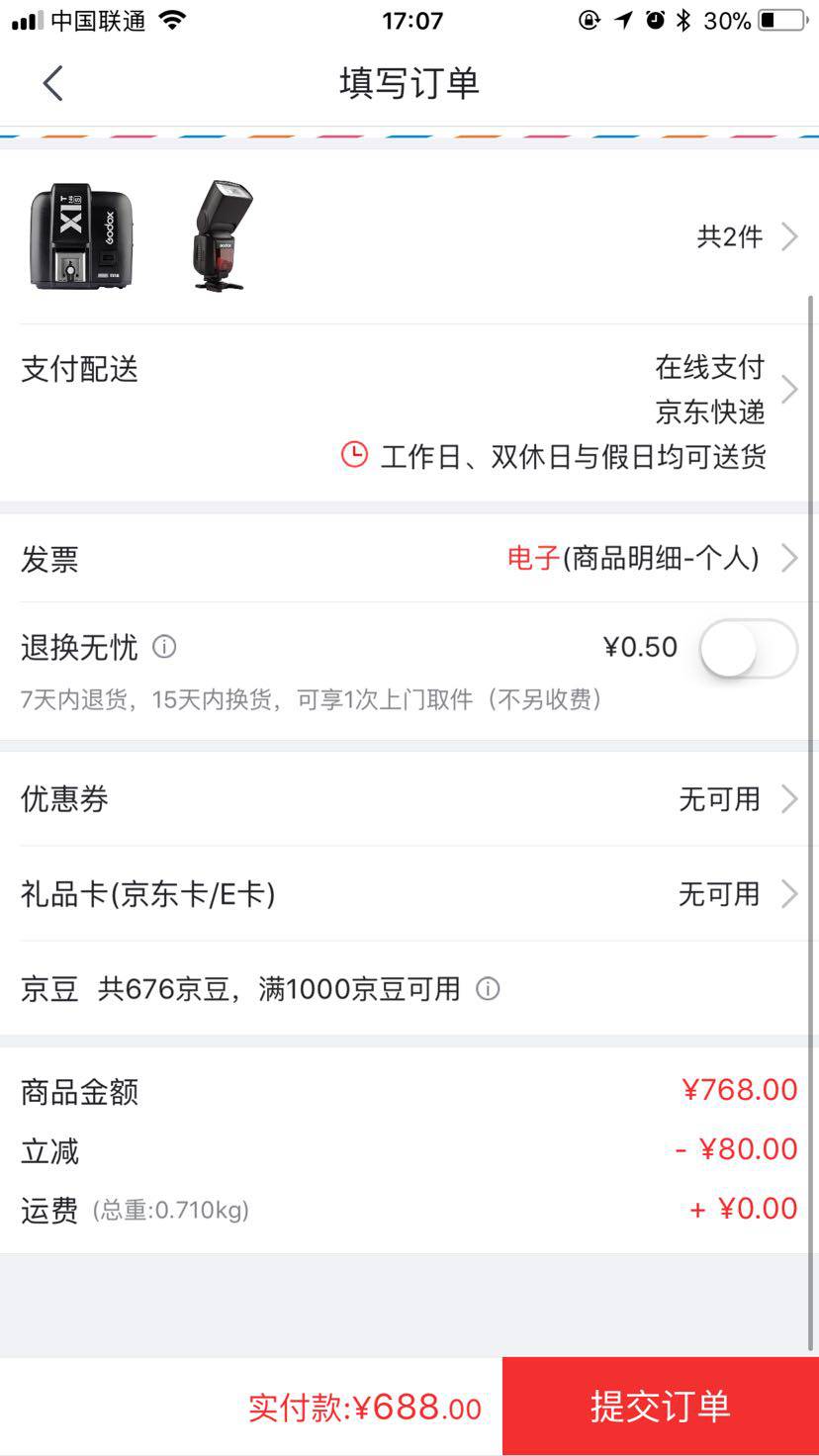Tap the 退换无忧 info icon
The height and width of the screenshot is (1456, 819).
[164, 647]
